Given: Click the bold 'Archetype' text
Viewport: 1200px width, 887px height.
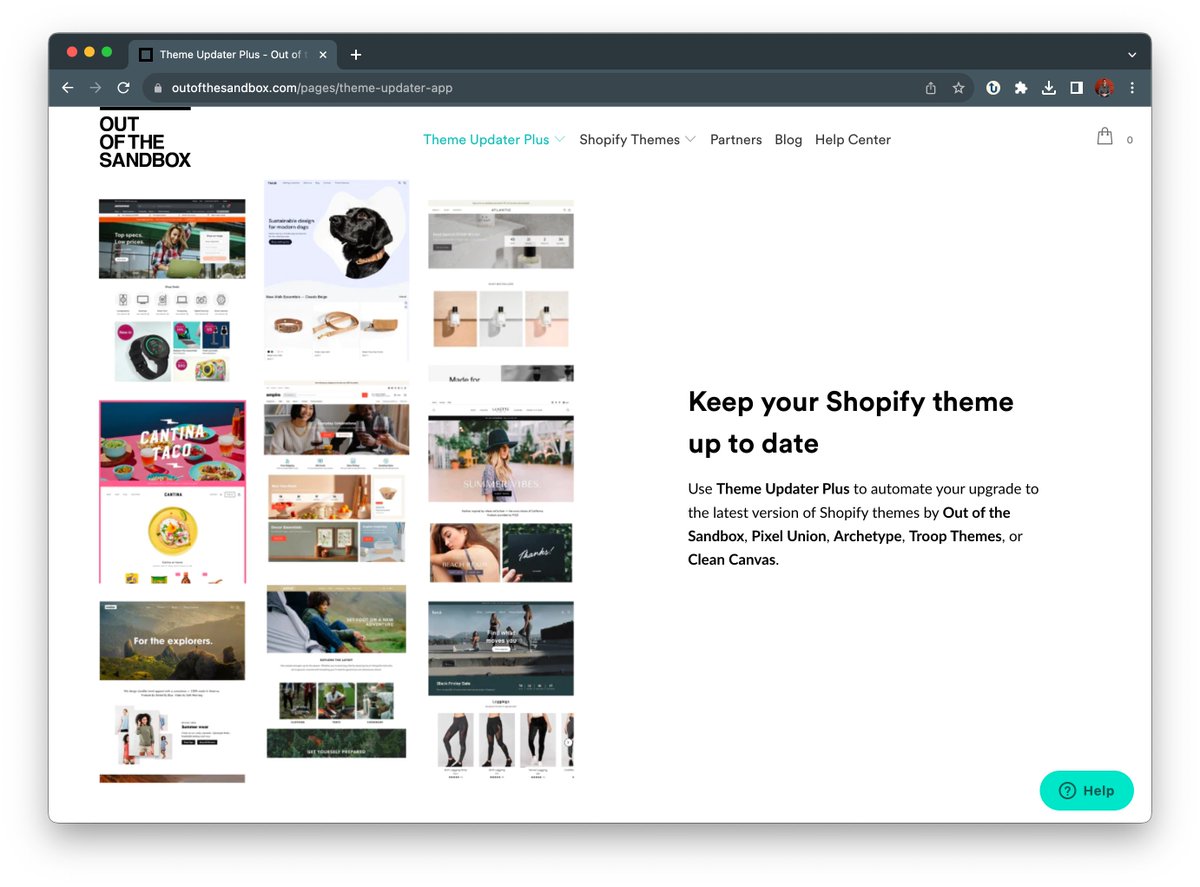Looking at the screenshot, I should point(868,536).
